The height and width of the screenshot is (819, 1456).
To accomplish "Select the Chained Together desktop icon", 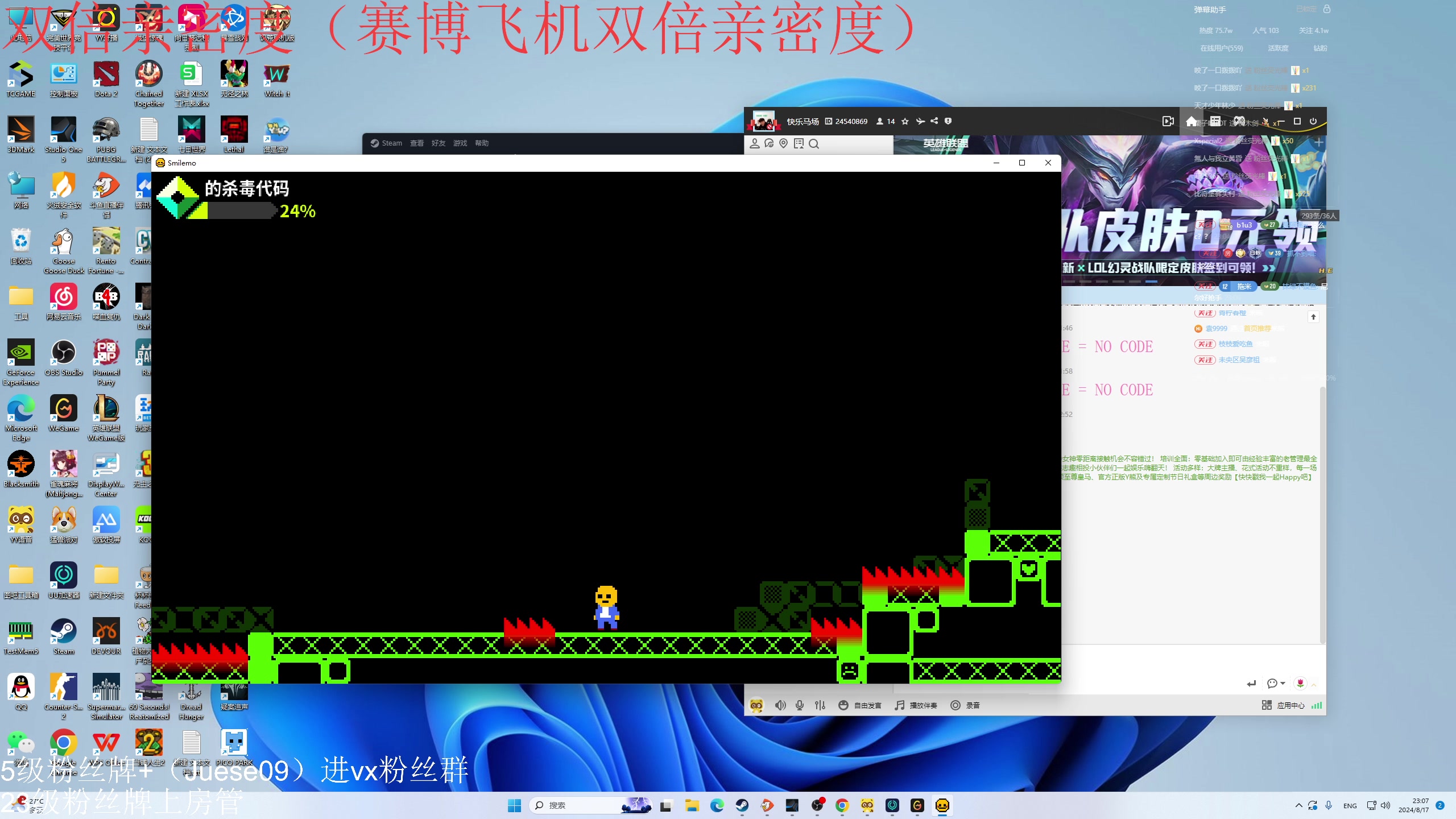I will [149, 84].
